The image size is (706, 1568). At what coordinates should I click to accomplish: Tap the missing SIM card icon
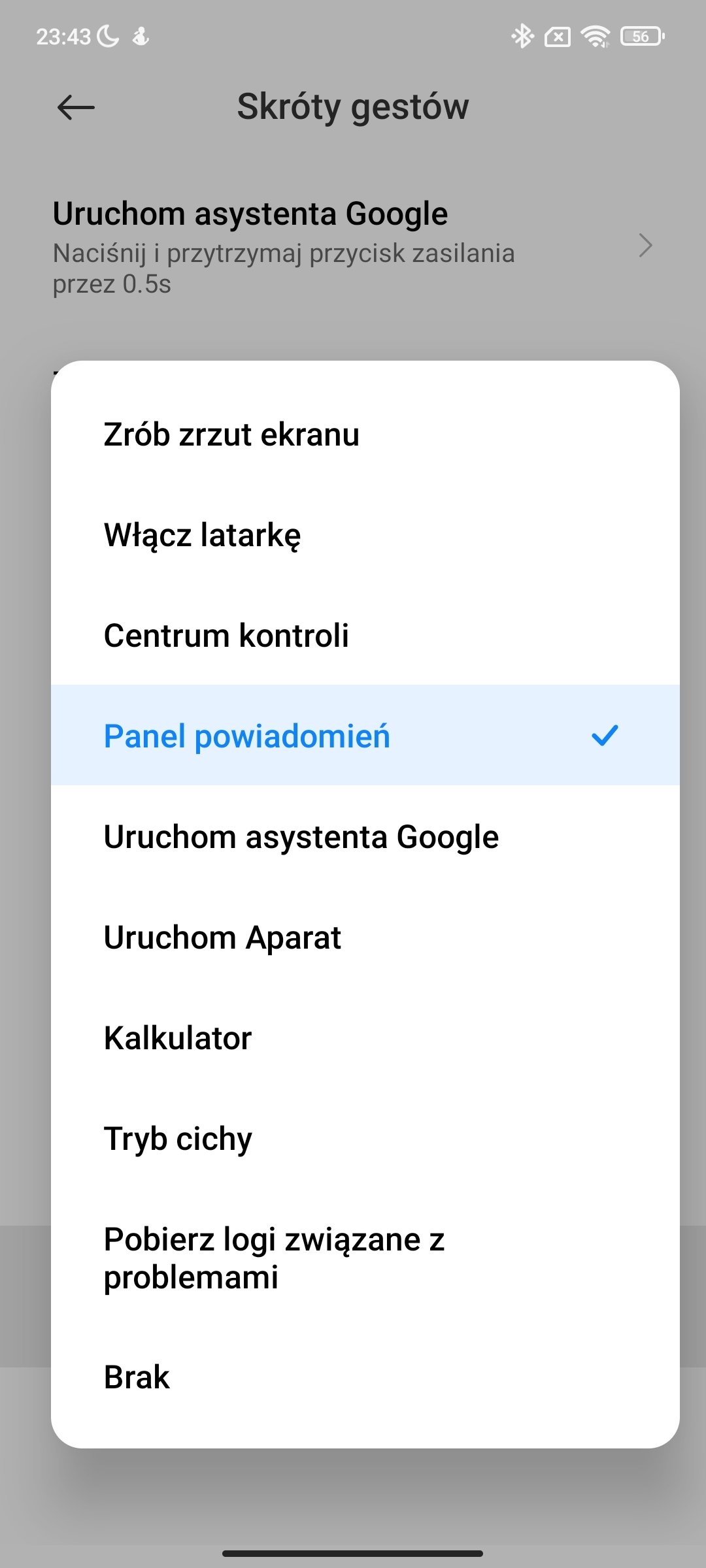point(558,37)
